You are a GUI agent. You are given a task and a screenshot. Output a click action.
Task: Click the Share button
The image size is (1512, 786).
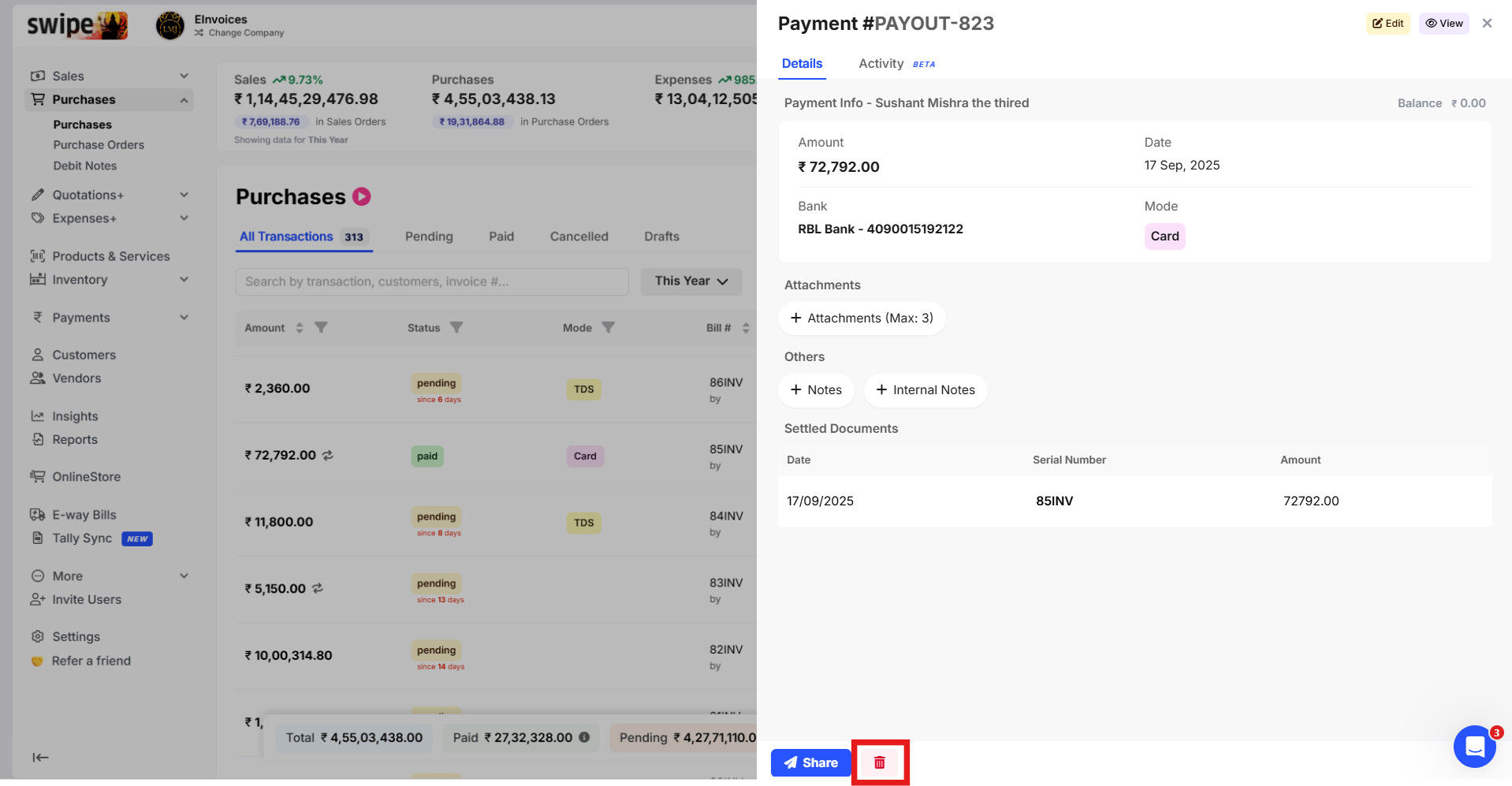(x=810, y=762)
